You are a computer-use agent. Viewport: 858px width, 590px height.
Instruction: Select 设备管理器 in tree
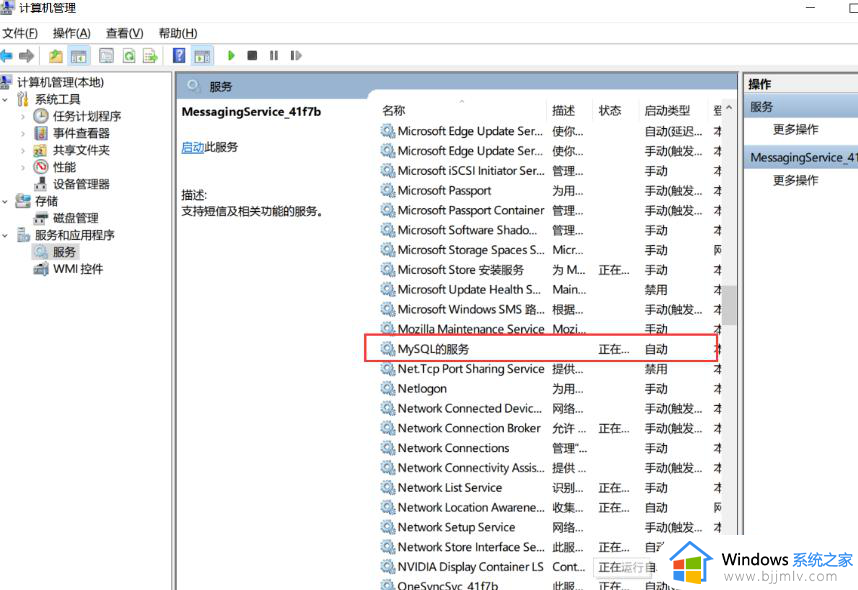[81, 184]
